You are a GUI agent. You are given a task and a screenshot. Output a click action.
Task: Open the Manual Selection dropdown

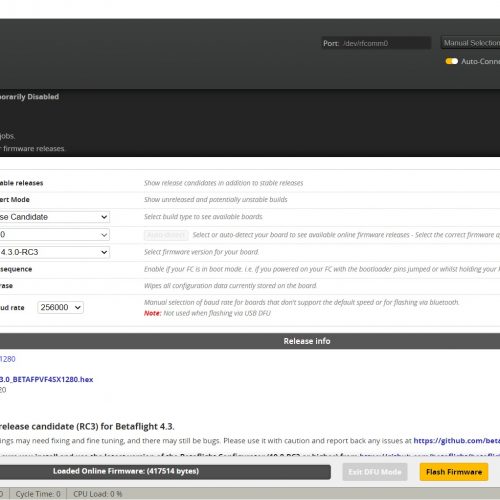[x=470, y=43]
